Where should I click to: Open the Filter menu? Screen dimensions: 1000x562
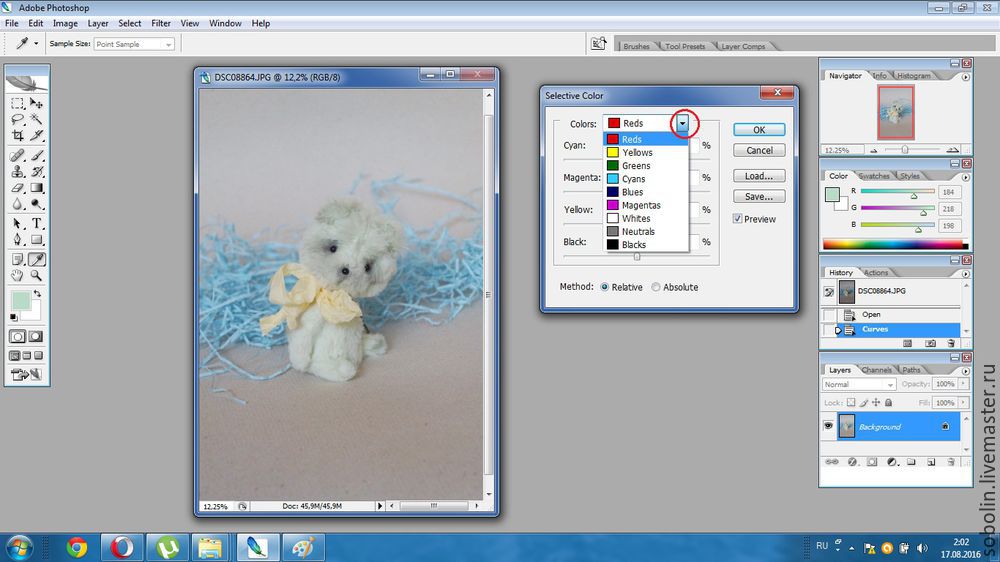click(161, 23)
